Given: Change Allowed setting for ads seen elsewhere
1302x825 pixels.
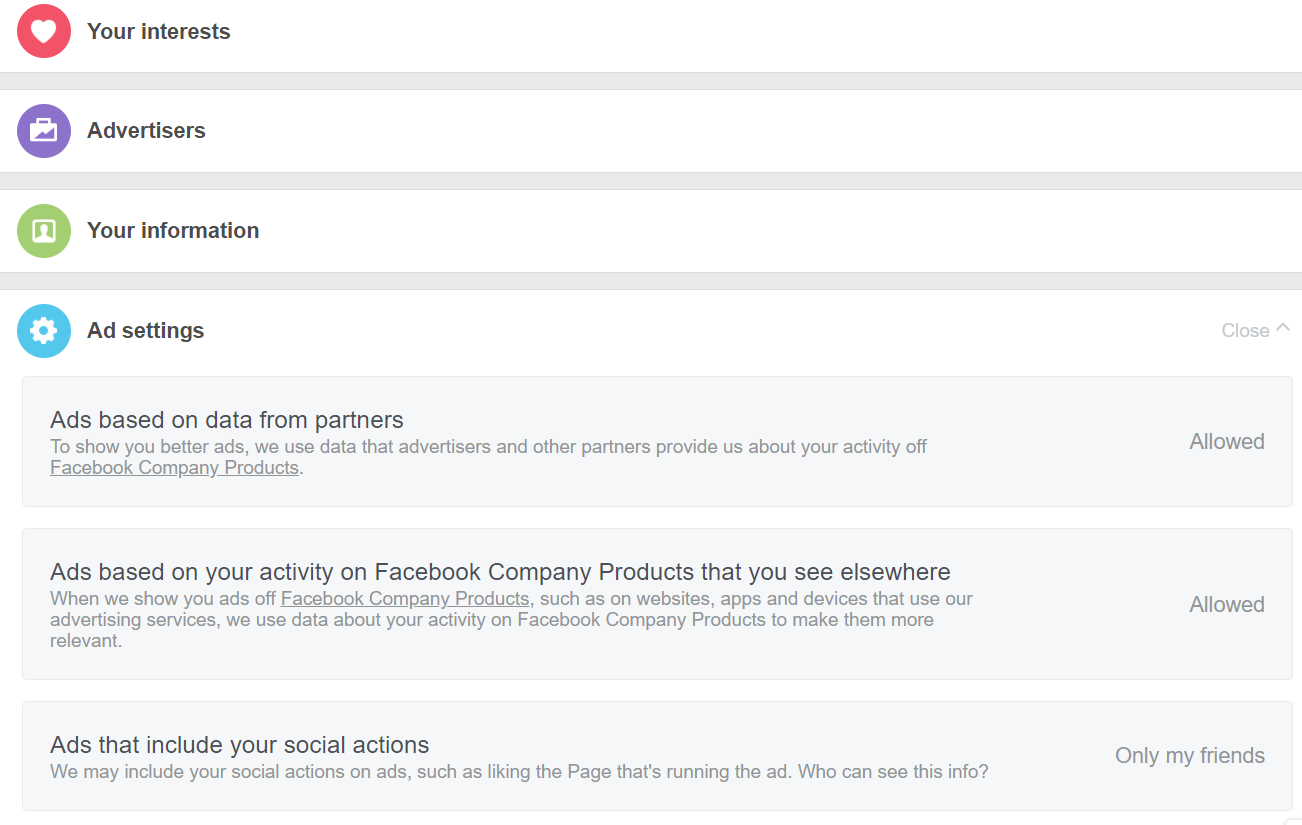Looking at the screenshot, I should [1226, 605].
